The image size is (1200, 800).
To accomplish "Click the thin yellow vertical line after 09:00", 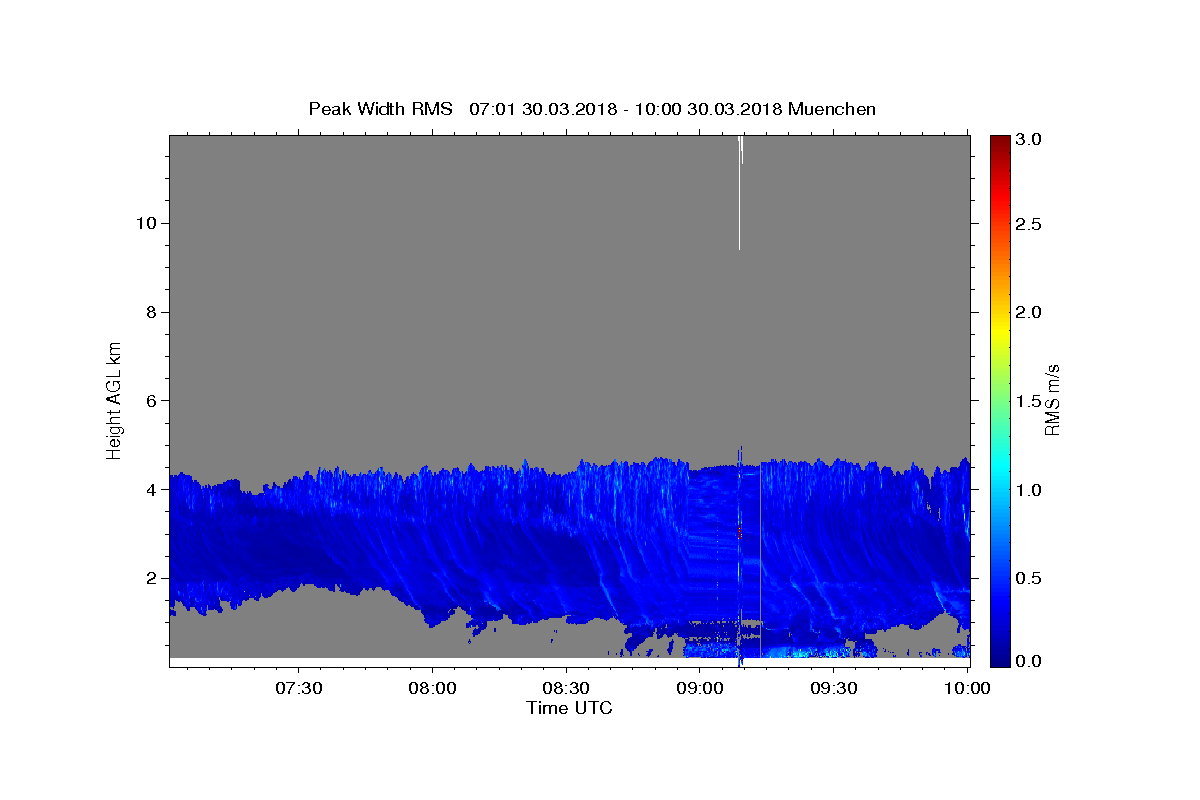I will (x=761, y=560).
